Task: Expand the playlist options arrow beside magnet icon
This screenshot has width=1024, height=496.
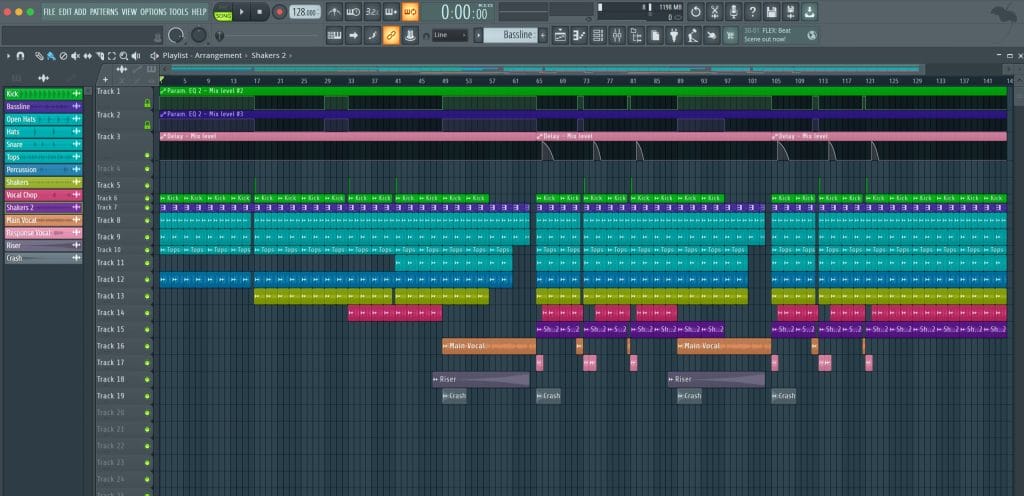Action: (9, 55)
